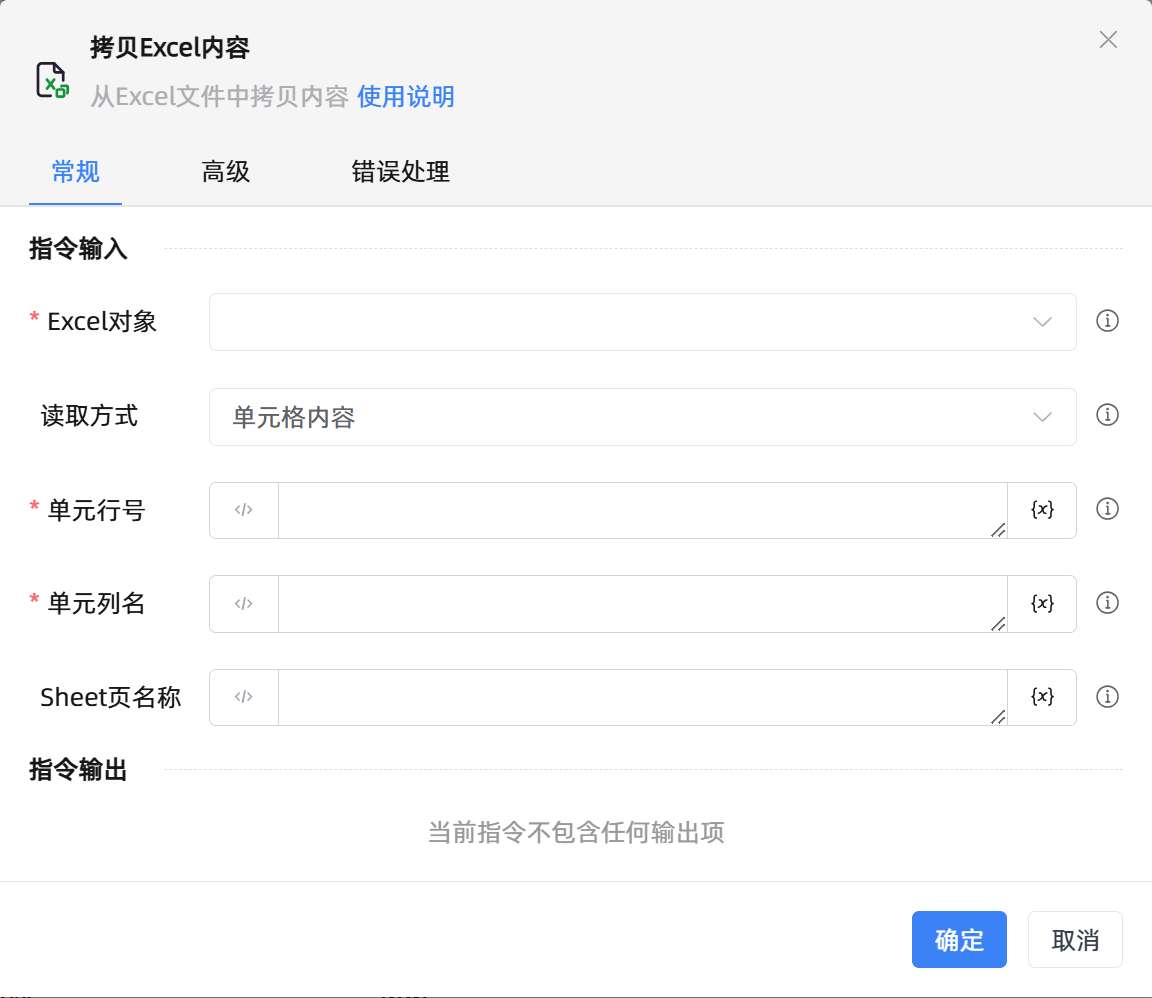Switch to the 错误处理 tab

(x=400, y=172)
